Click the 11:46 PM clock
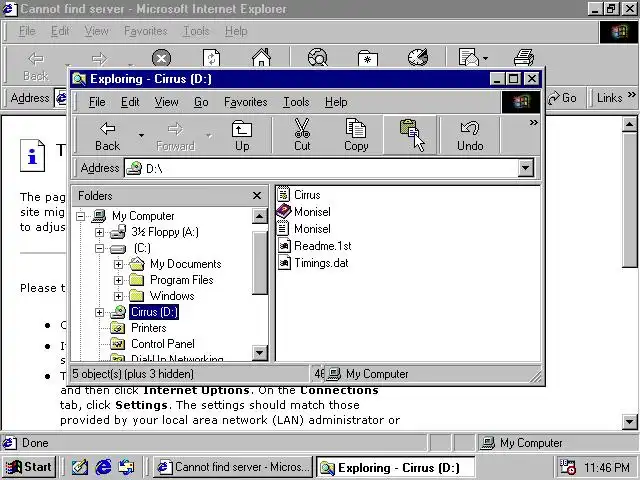Image resolution: width=640 pixels, height=480 pixels. click(607, 467)
